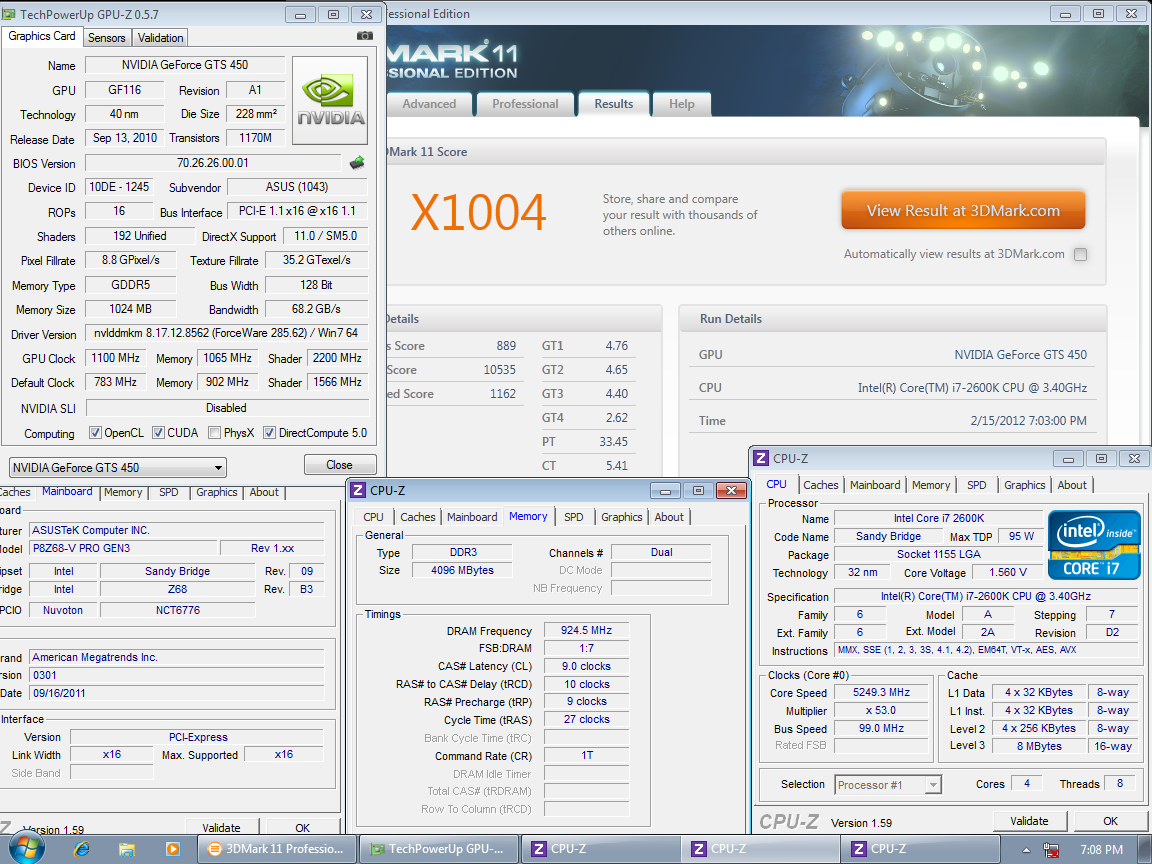The width and height of the screenshot is (1152, 864).
Task: Click the Physics score 10535 value
Action: (x=500, y=370)
